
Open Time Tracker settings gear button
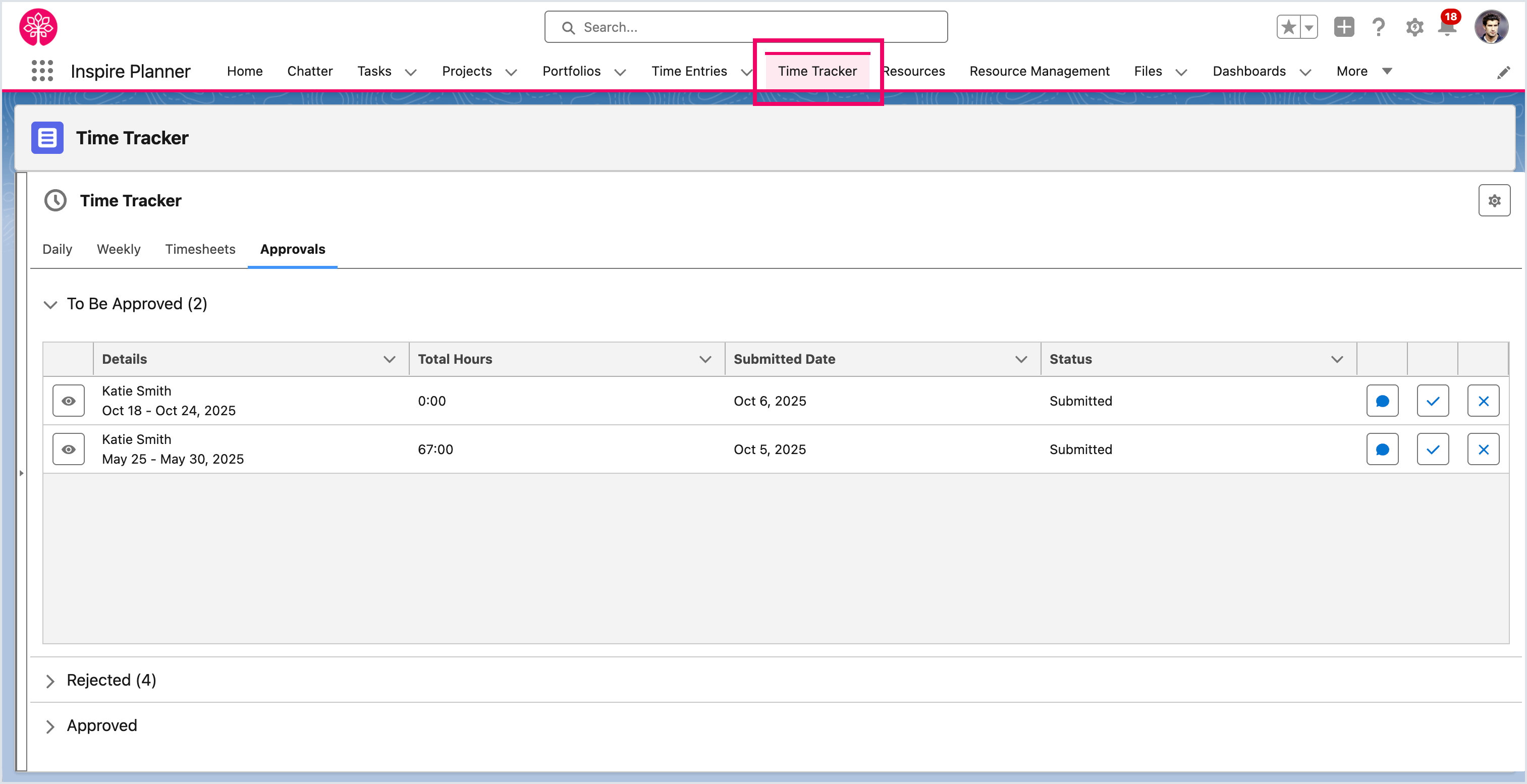click(x=1494, y=201)
